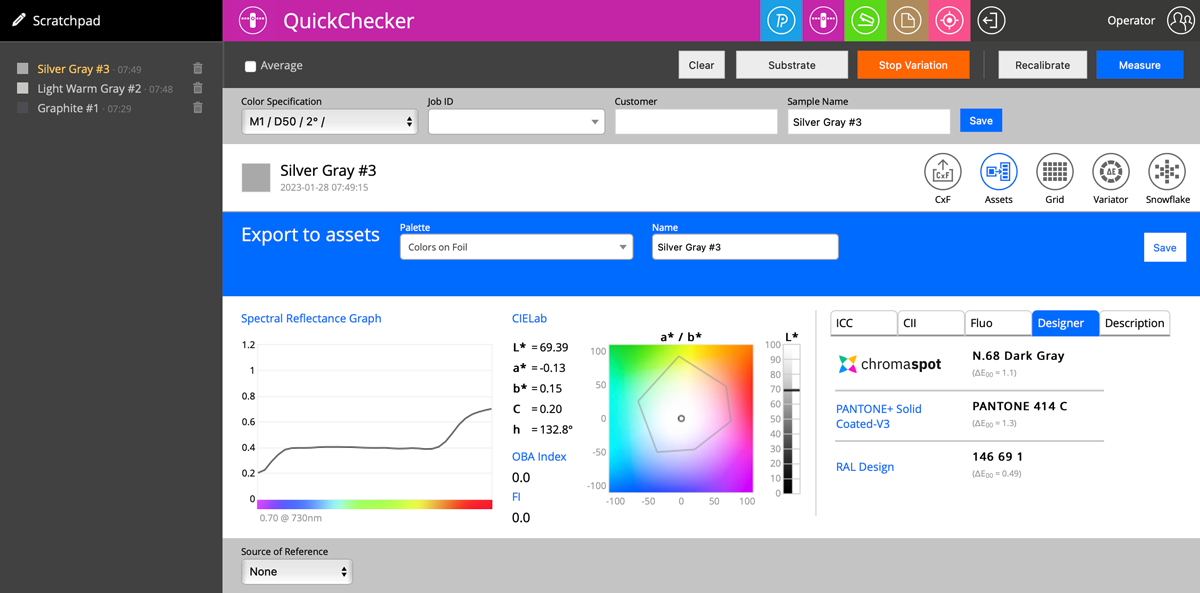The height and width of the screenshot is (593, 1200).
Task: Click the 146 69 1 RAL value
Action: pos(997,457)
